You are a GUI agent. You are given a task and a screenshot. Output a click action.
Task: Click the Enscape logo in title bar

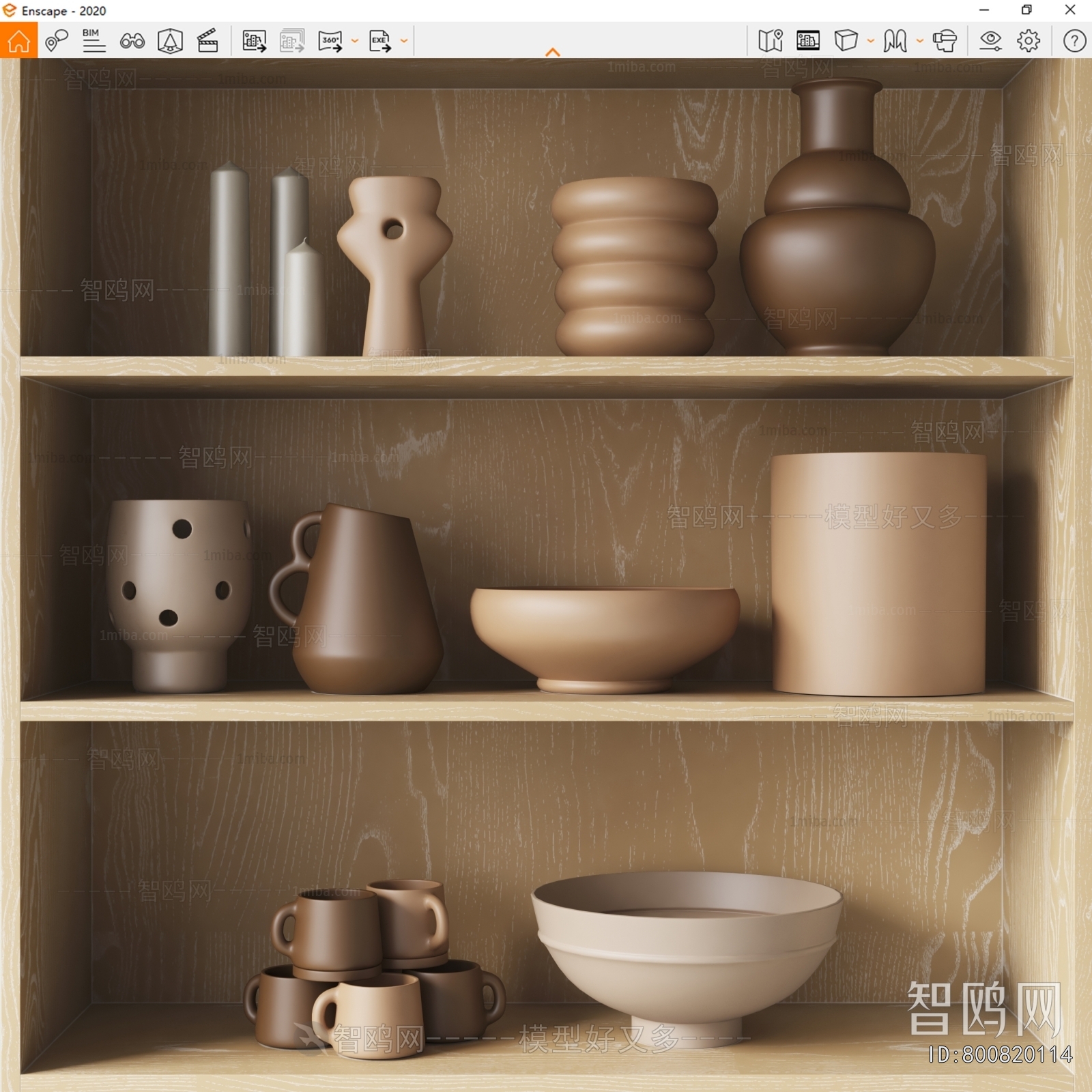[x=10, y=10]
